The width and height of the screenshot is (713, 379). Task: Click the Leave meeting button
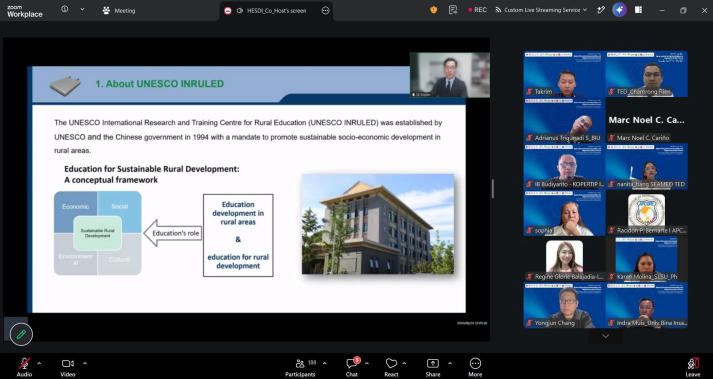[x=693, y=367]
